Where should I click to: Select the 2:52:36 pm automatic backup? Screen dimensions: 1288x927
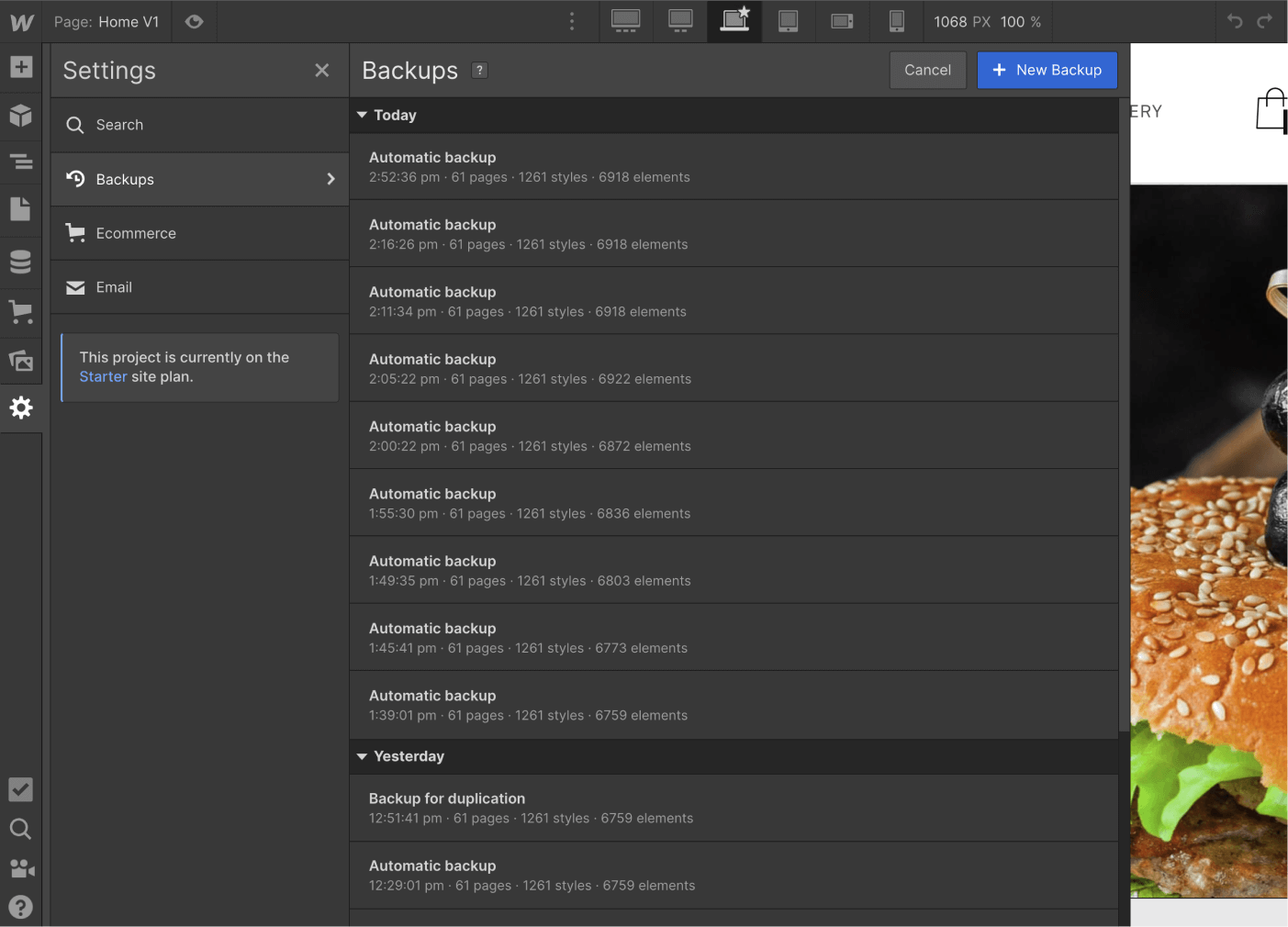pos(734,167)
